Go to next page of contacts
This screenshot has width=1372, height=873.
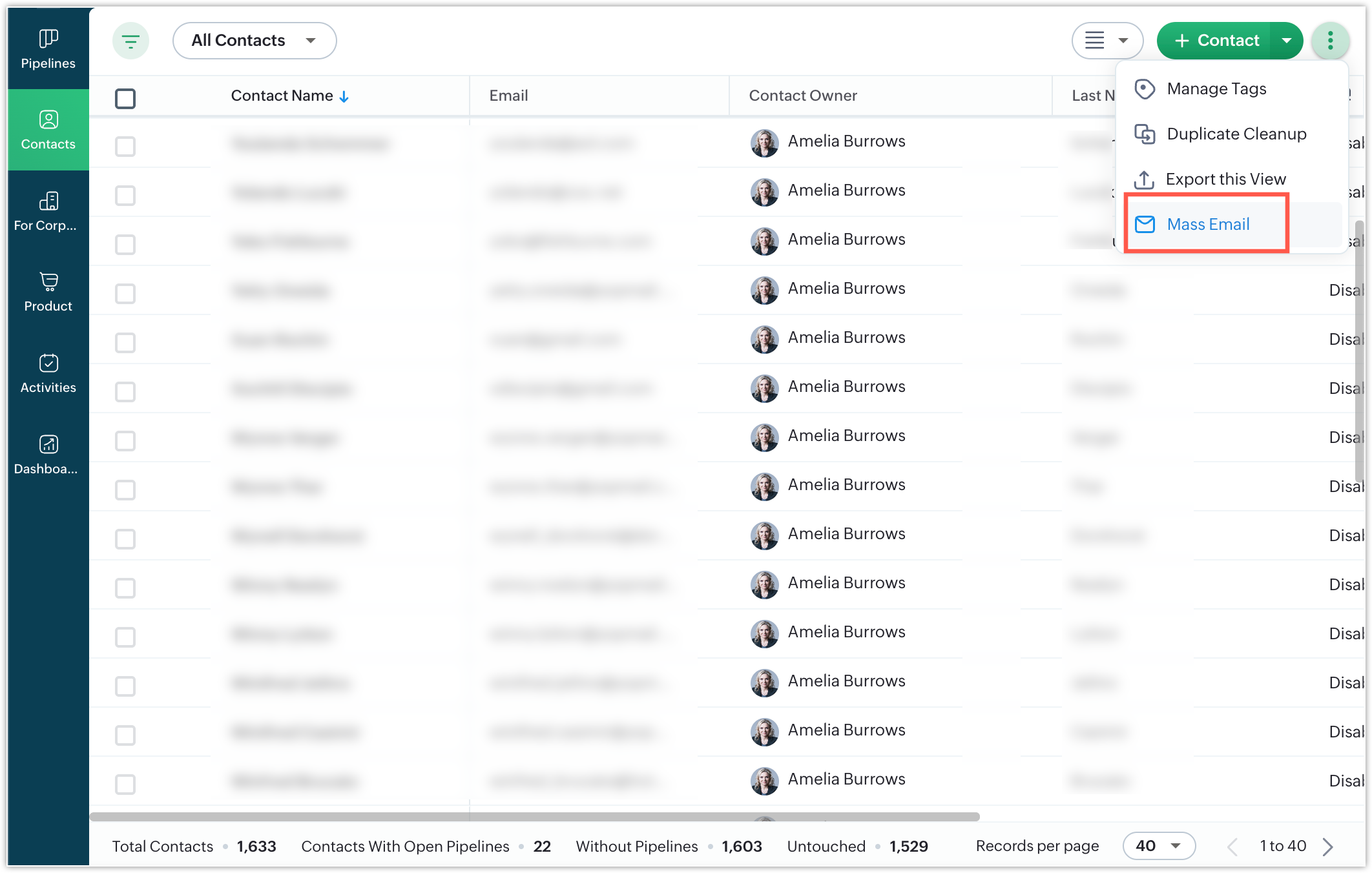click(1328, 847)
